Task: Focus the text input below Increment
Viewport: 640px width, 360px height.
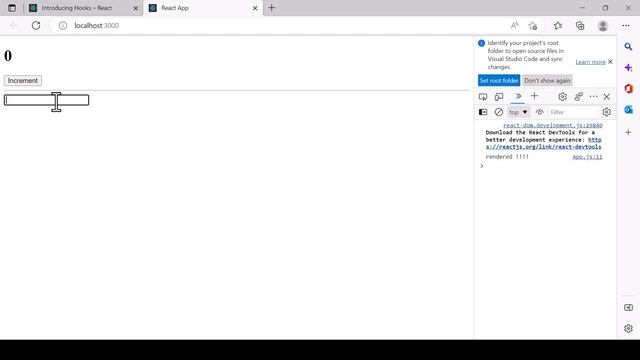Action: pos(47,100)
